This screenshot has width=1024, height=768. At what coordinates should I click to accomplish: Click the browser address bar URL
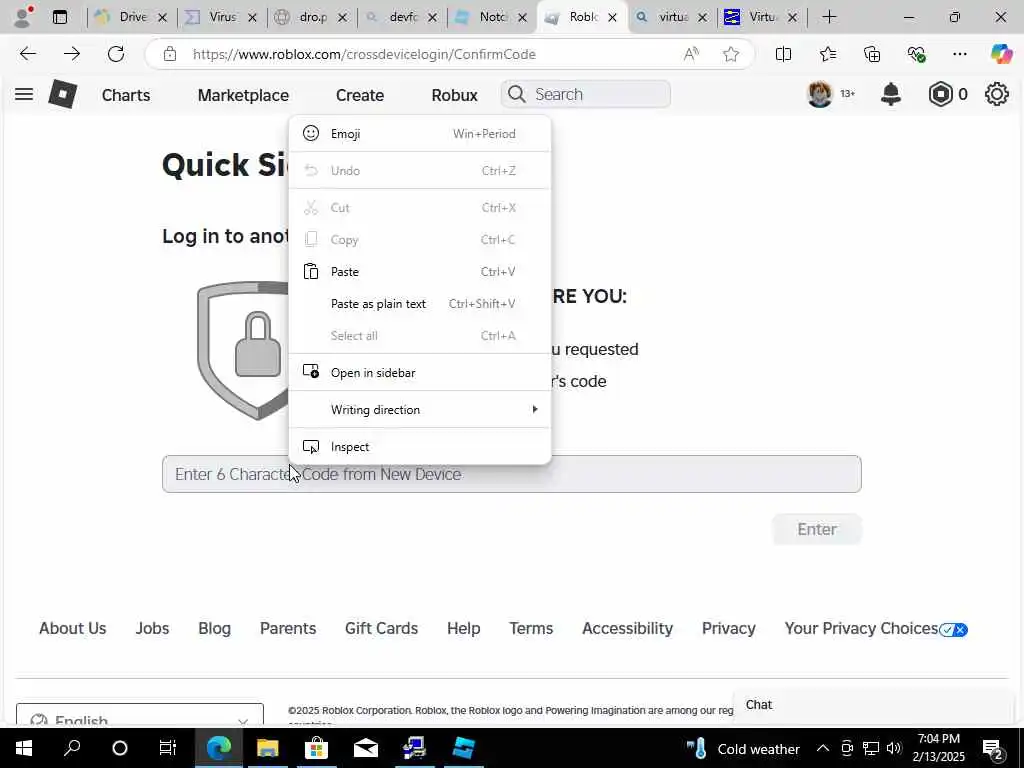[364, 54]
